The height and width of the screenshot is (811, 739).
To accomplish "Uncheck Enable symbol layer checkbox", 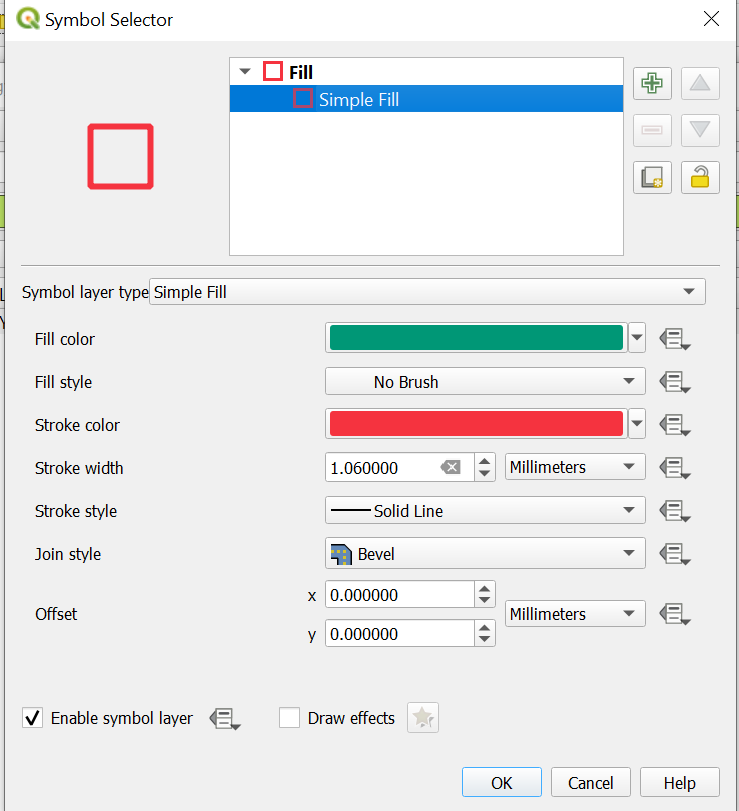I will point(33,718).
